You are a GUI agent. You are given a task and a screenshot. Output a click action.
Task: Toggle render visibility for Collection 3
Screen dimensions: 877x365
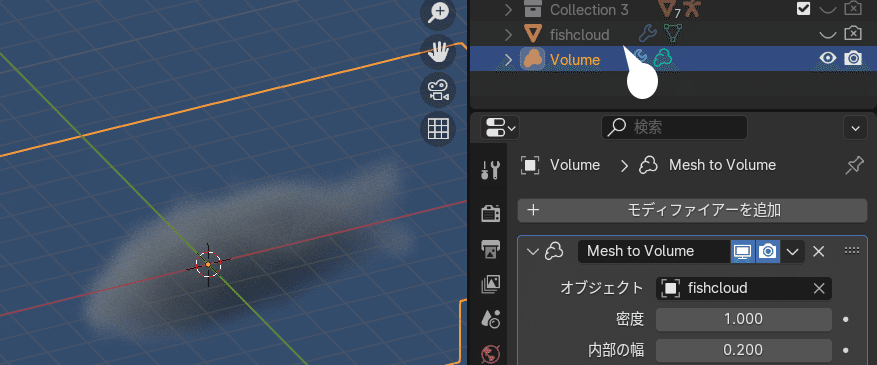852,9
